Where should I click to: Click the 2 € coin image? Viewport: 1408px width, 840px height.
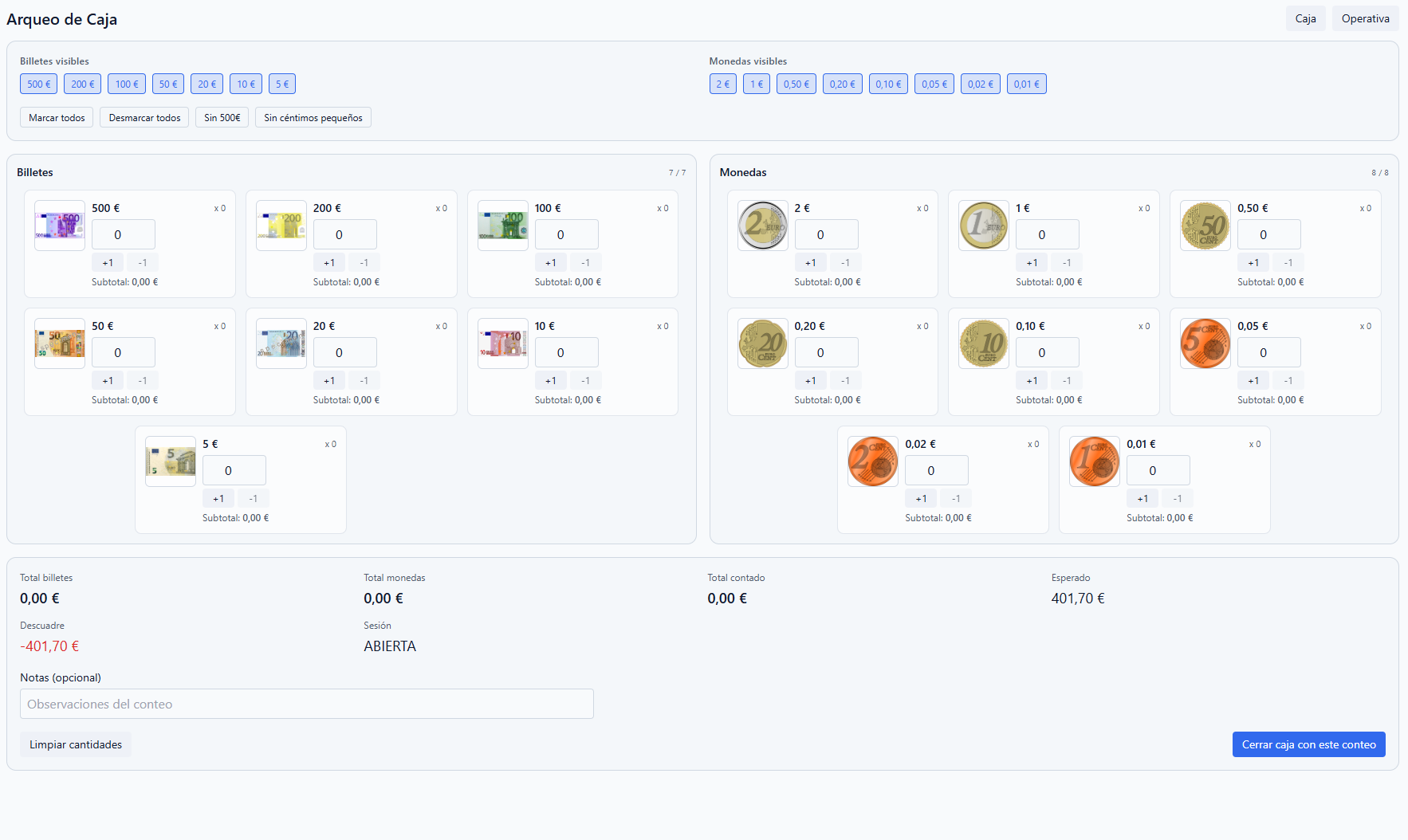tap(762, 226)
